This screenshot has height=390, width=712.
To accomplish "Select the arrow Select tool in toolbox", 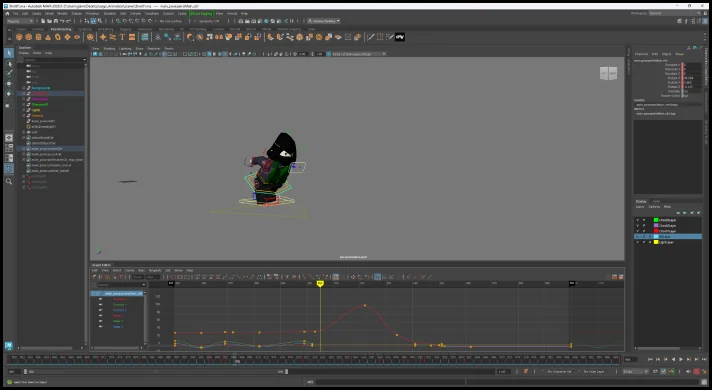I will [x=9, y=53].
